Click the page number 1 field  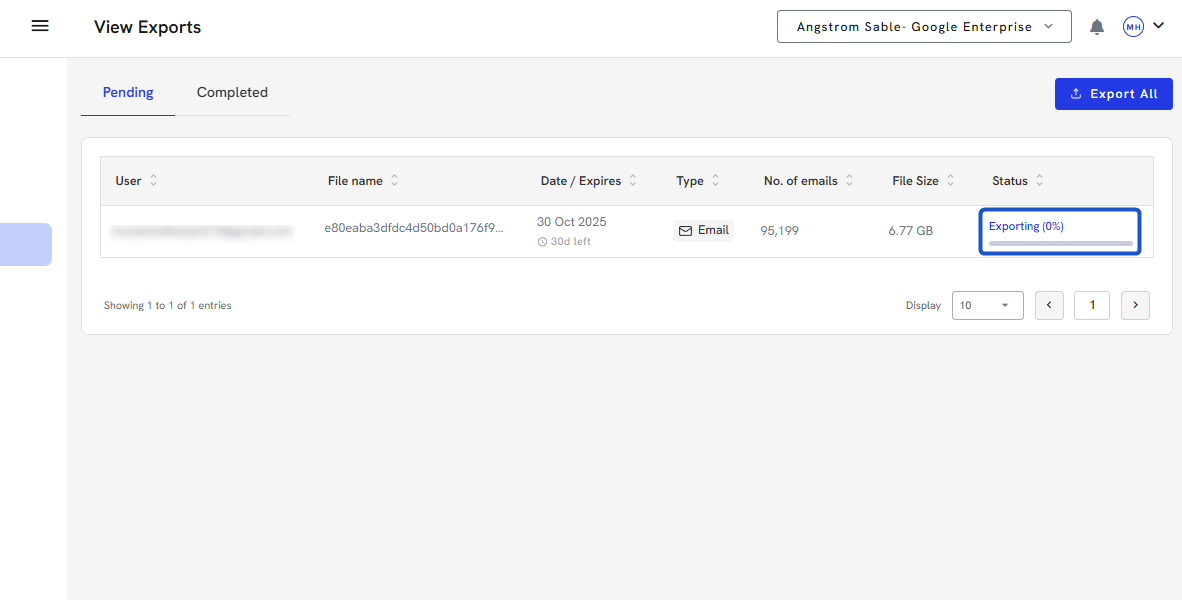point(1092,305)
